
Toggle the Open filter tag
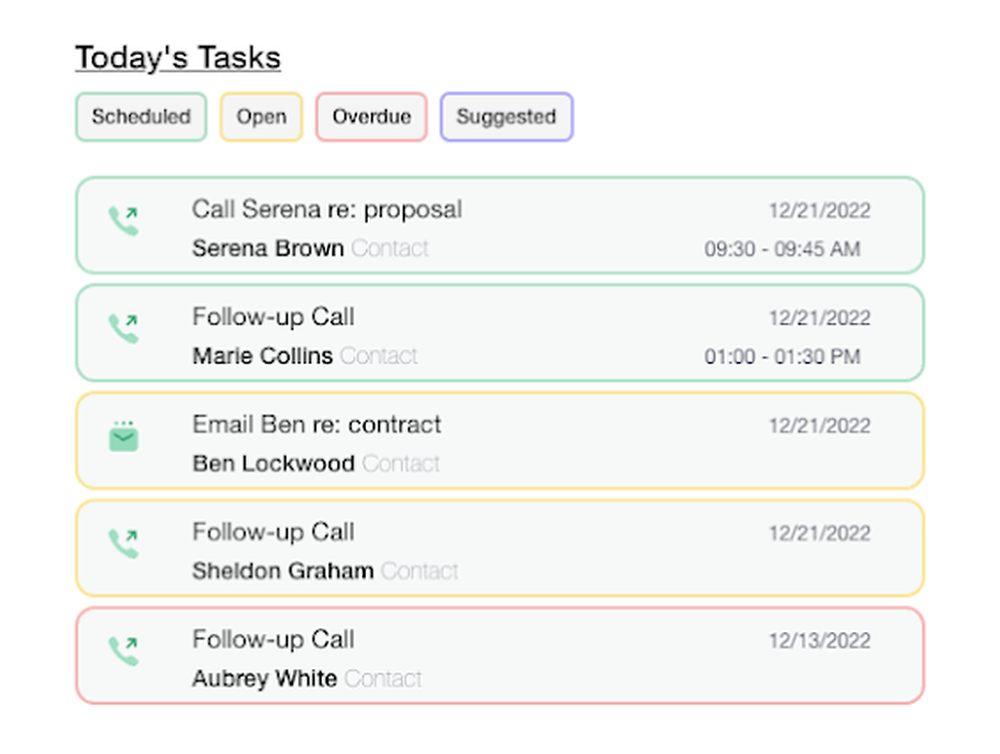click(x=261, y=117)
